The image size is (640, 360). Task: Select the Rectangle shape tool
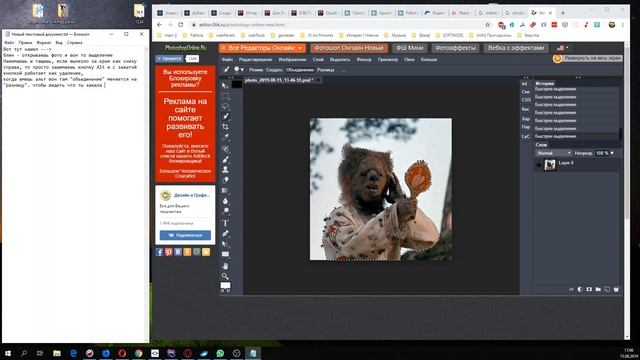pyautogui.click(x=225, y=254)
